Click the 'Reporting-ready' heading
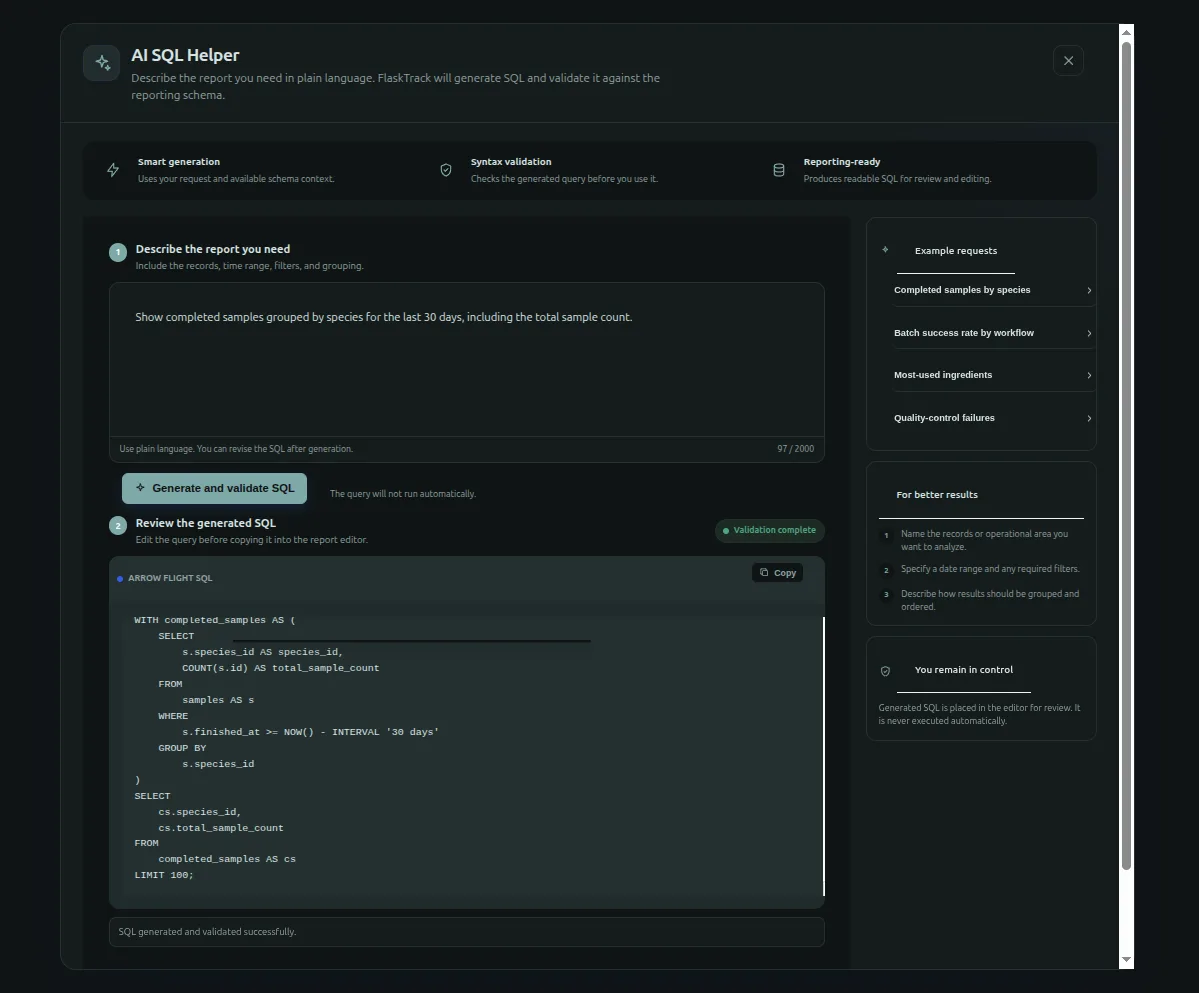Image resolution: width=1199 pixels, height=993 pixels. click(842, 162)
